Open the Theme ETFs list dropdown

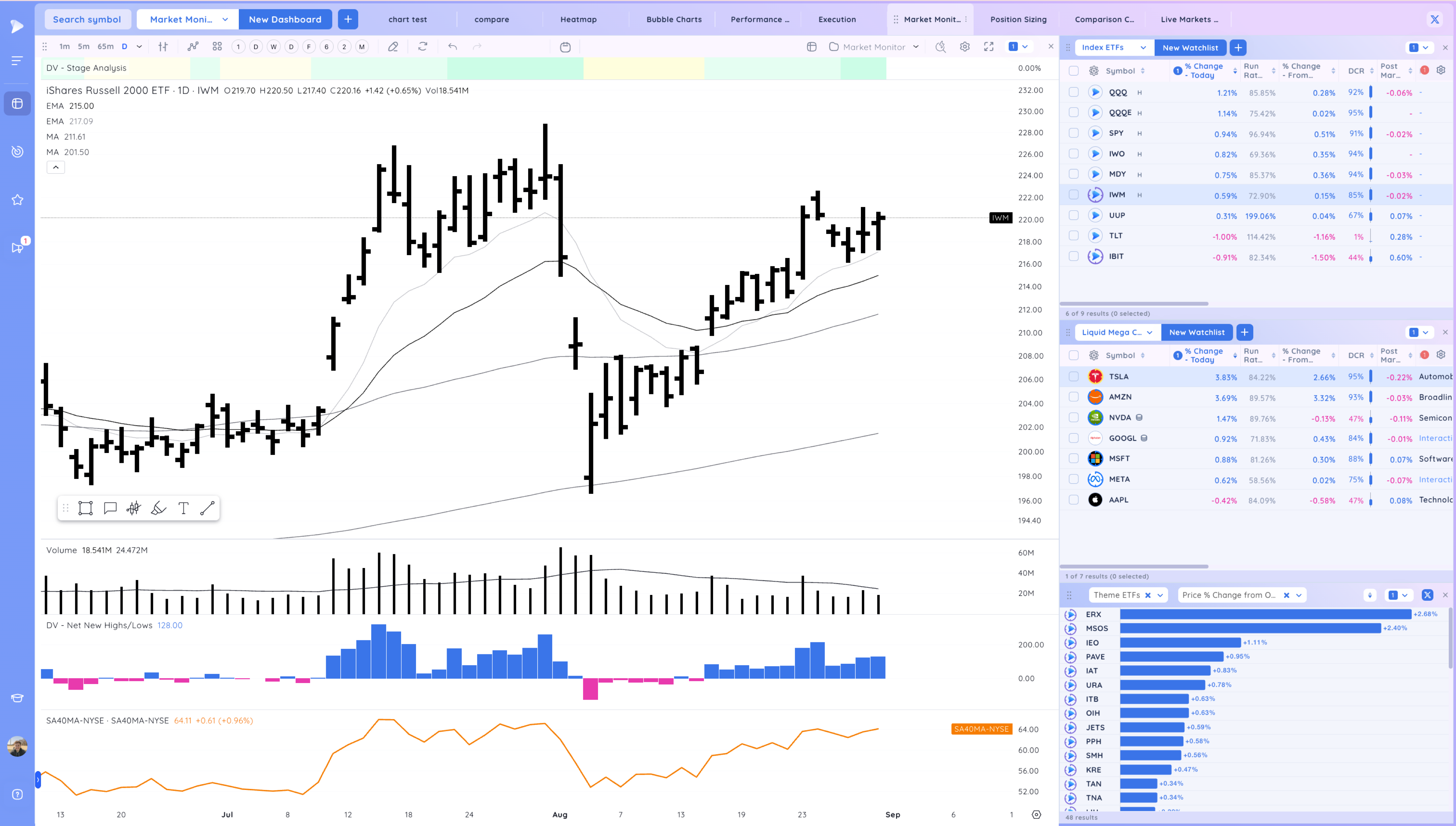[x=1160, y=595]
